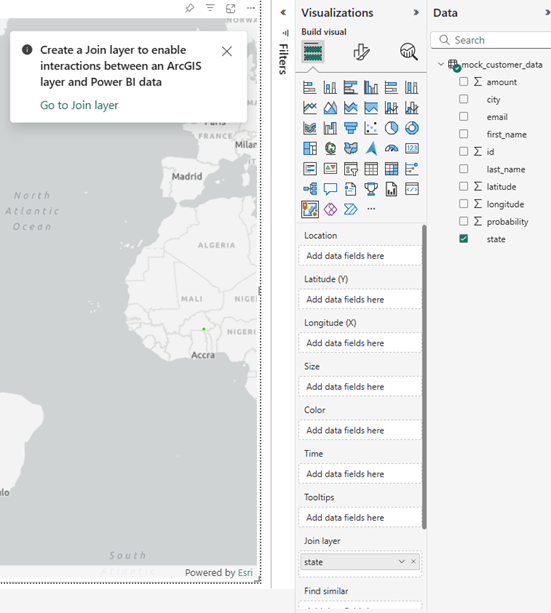Switch to the Analytics tab
551x613 pixels.
coord(409,52)
